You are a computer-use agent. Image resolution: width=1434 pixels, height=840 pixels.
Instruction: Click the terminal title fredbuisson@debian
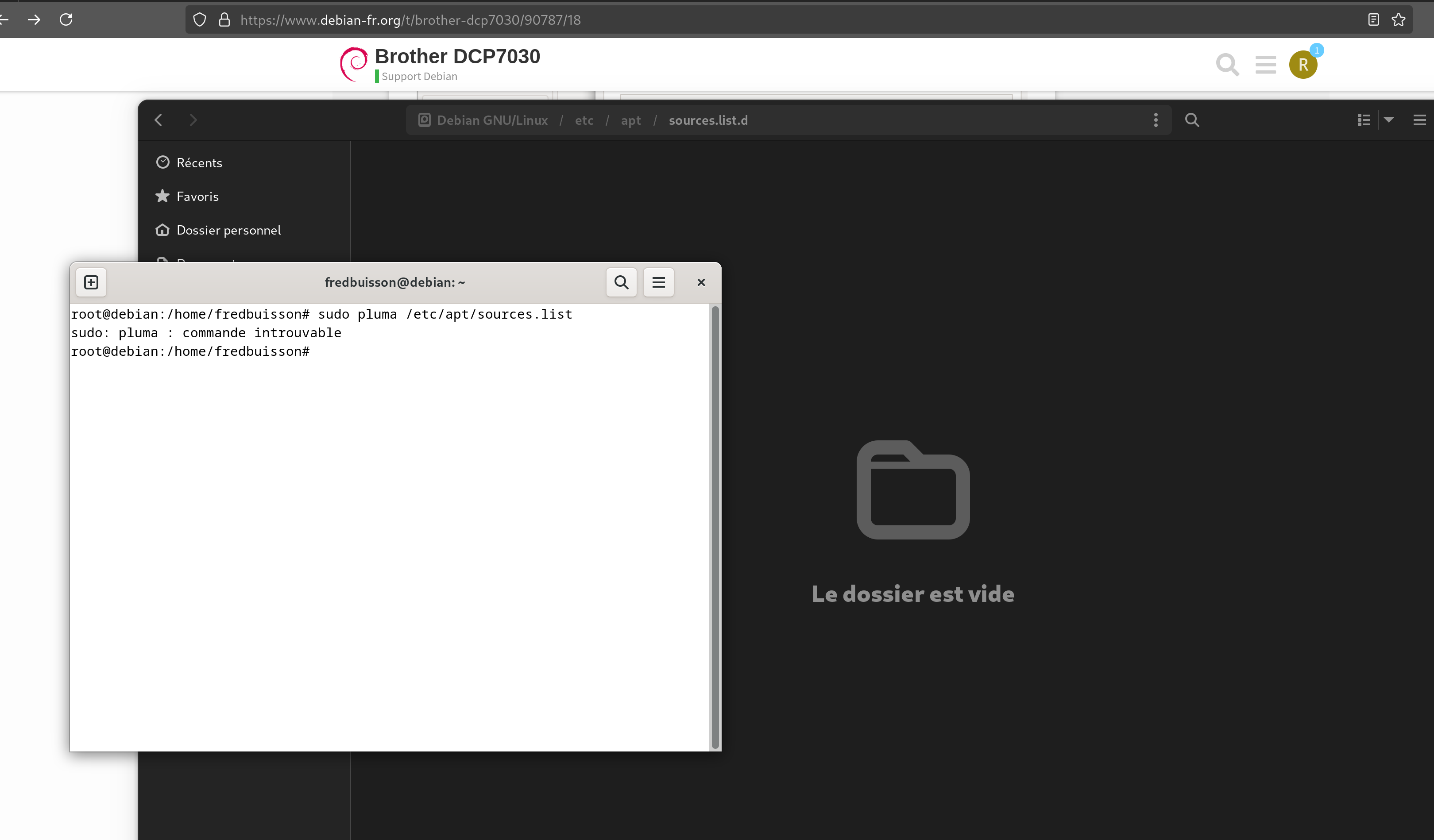[x=395, y=282]
